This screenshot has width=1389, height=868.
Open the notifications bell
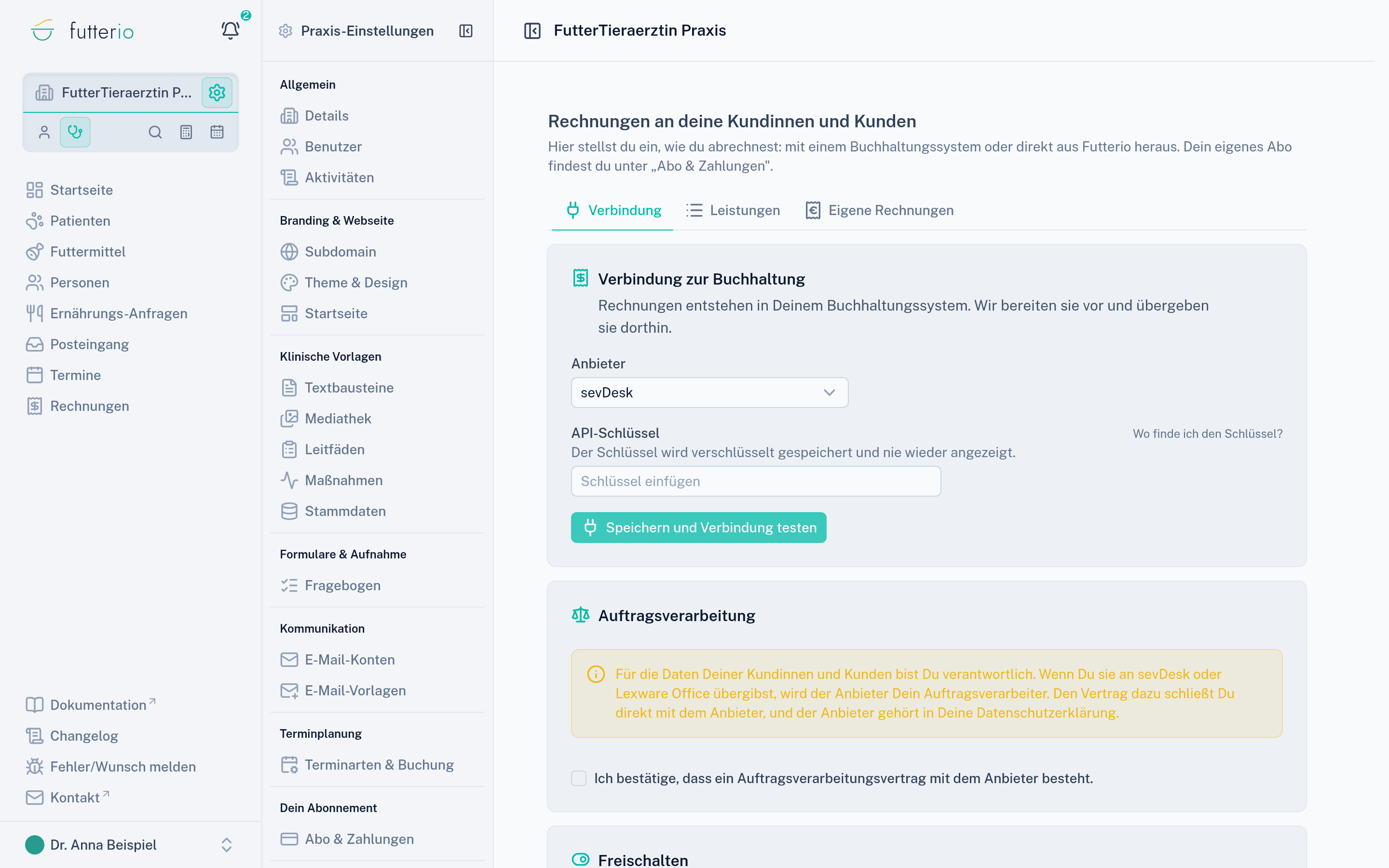(x=231, y=30)
